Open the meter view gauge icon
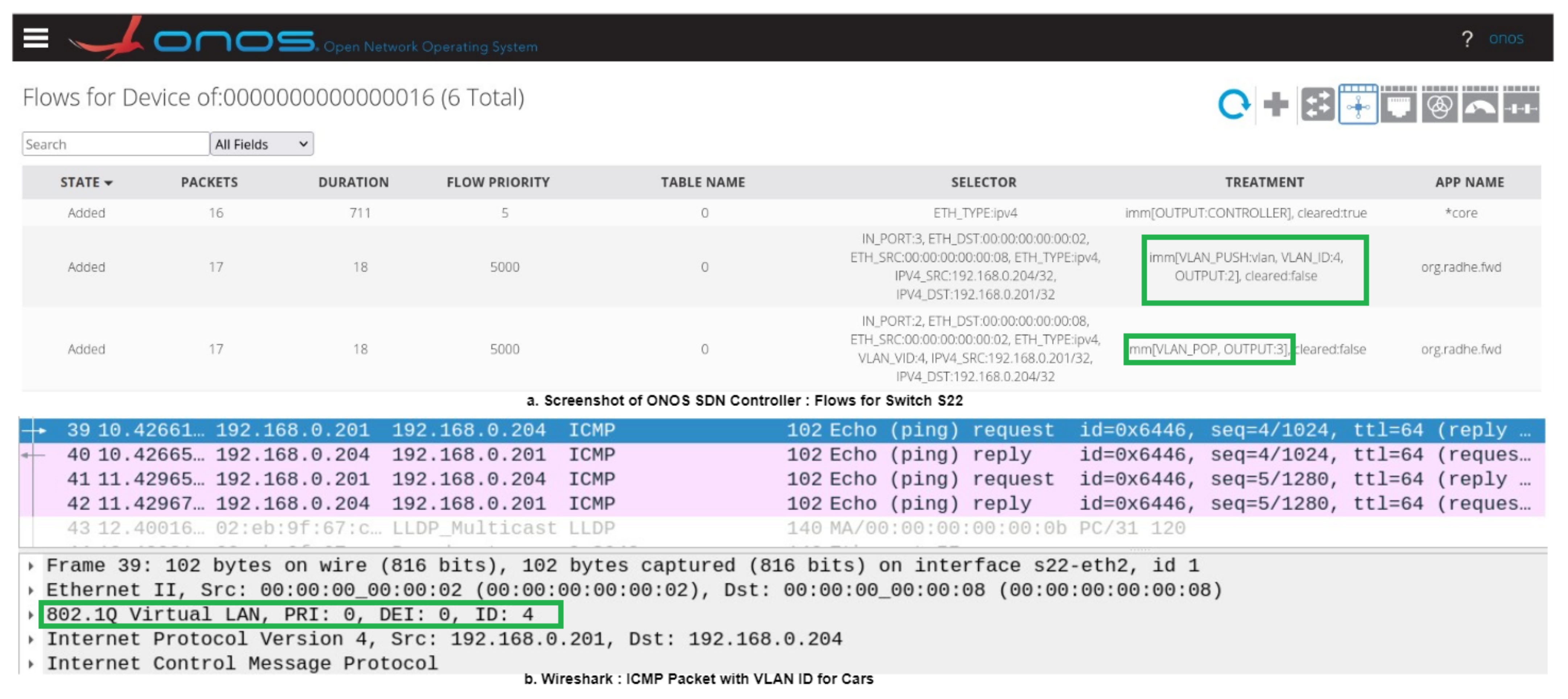Screen dimensions: 1568x699 [x=1480, y=105]
